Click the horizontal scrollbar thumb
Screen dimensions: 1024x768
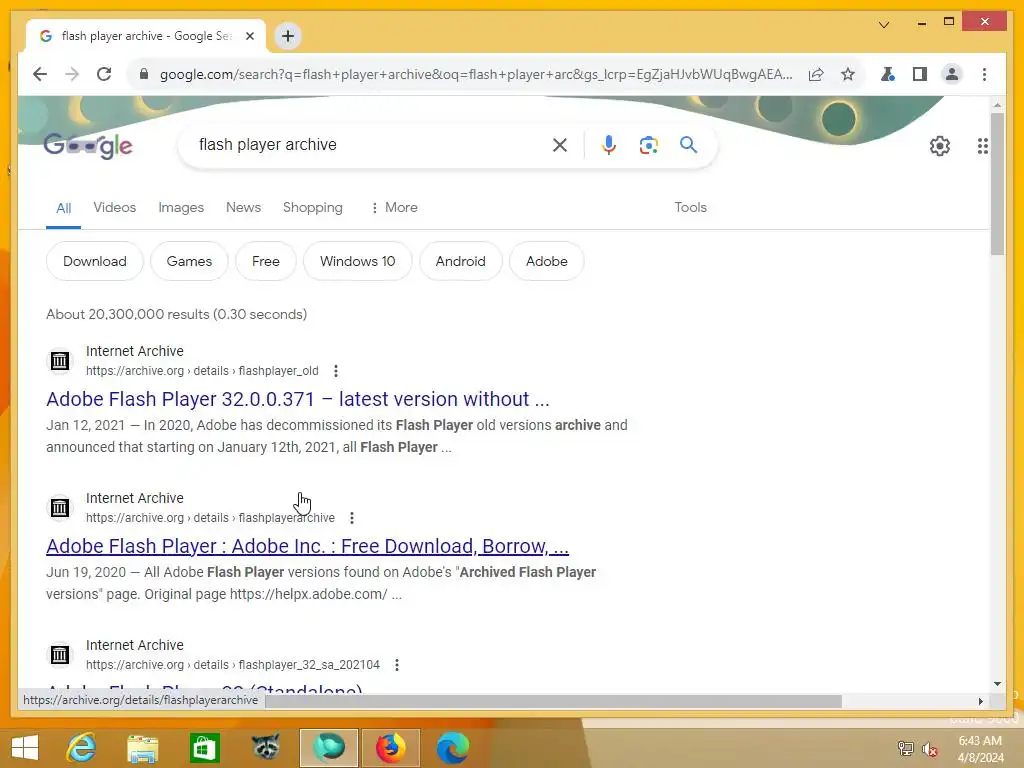pyautogui.click(x=553, y=701)
